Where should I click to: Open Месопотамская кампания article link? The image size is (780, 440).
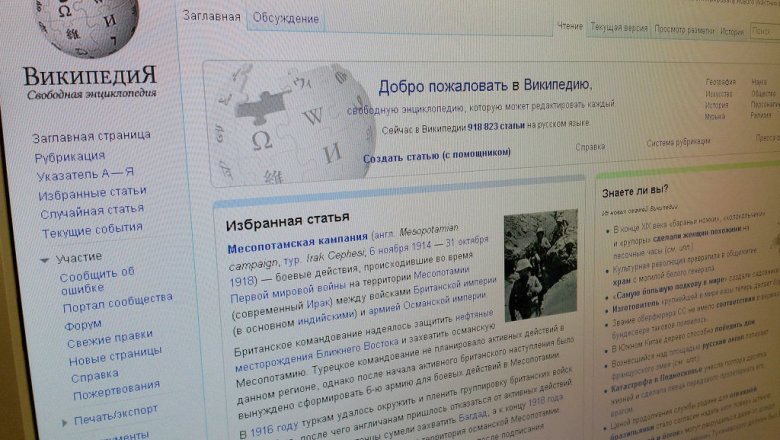point(297,242)
